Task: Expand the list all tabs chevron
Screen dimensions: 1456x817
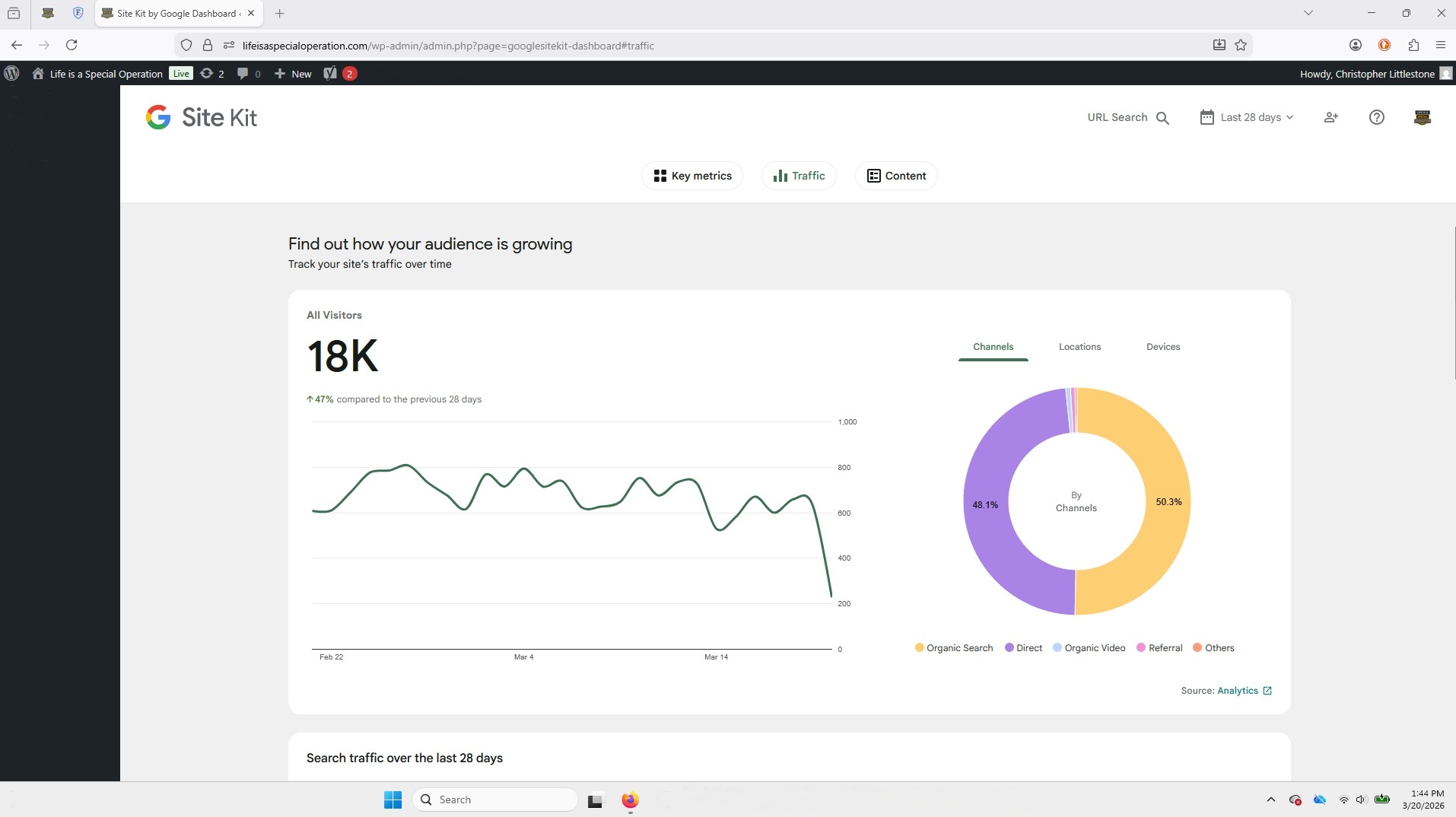Action: 1308,13
